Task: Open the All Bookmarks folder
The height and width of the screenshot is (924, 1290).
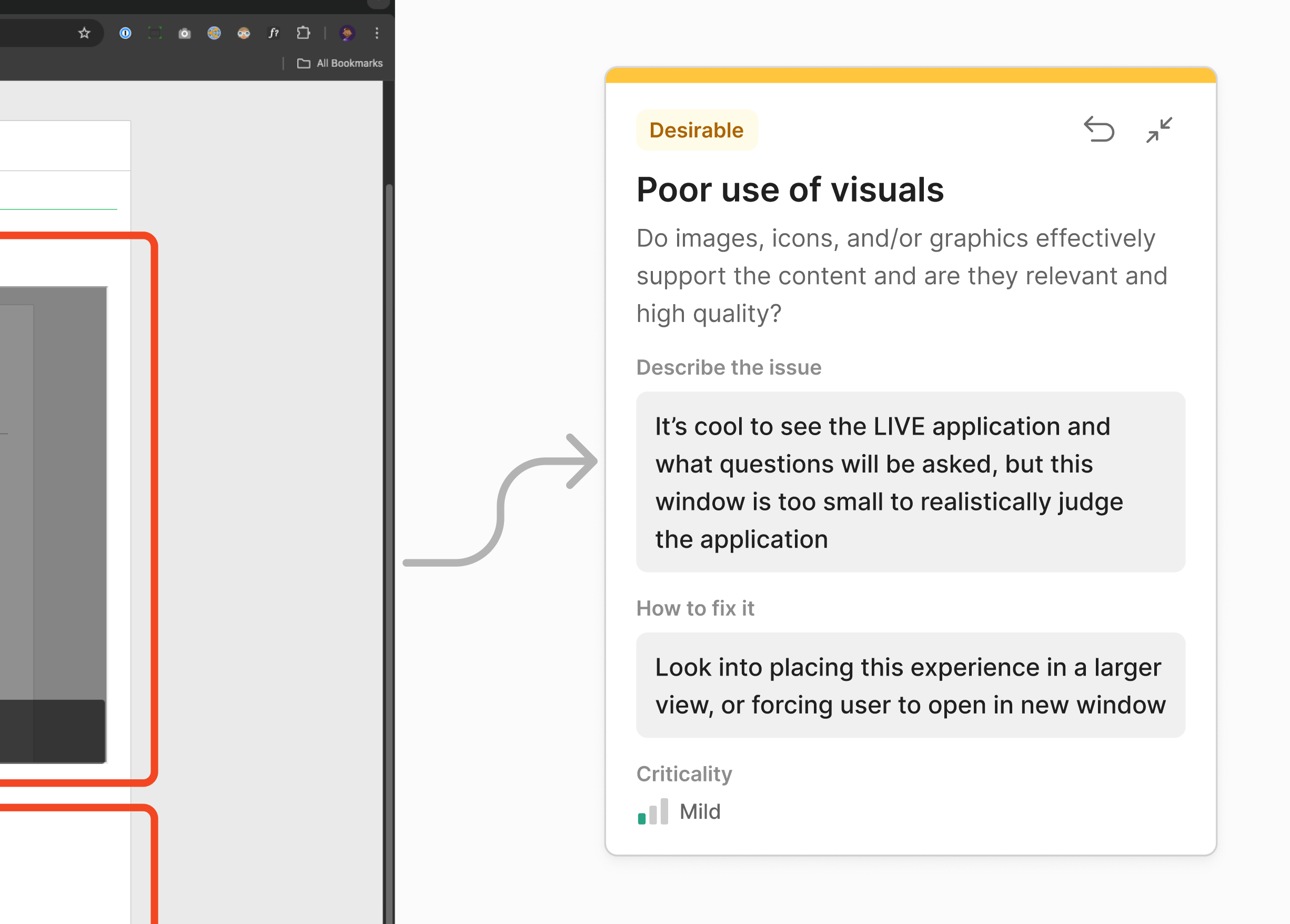Action: click(340, 63)
